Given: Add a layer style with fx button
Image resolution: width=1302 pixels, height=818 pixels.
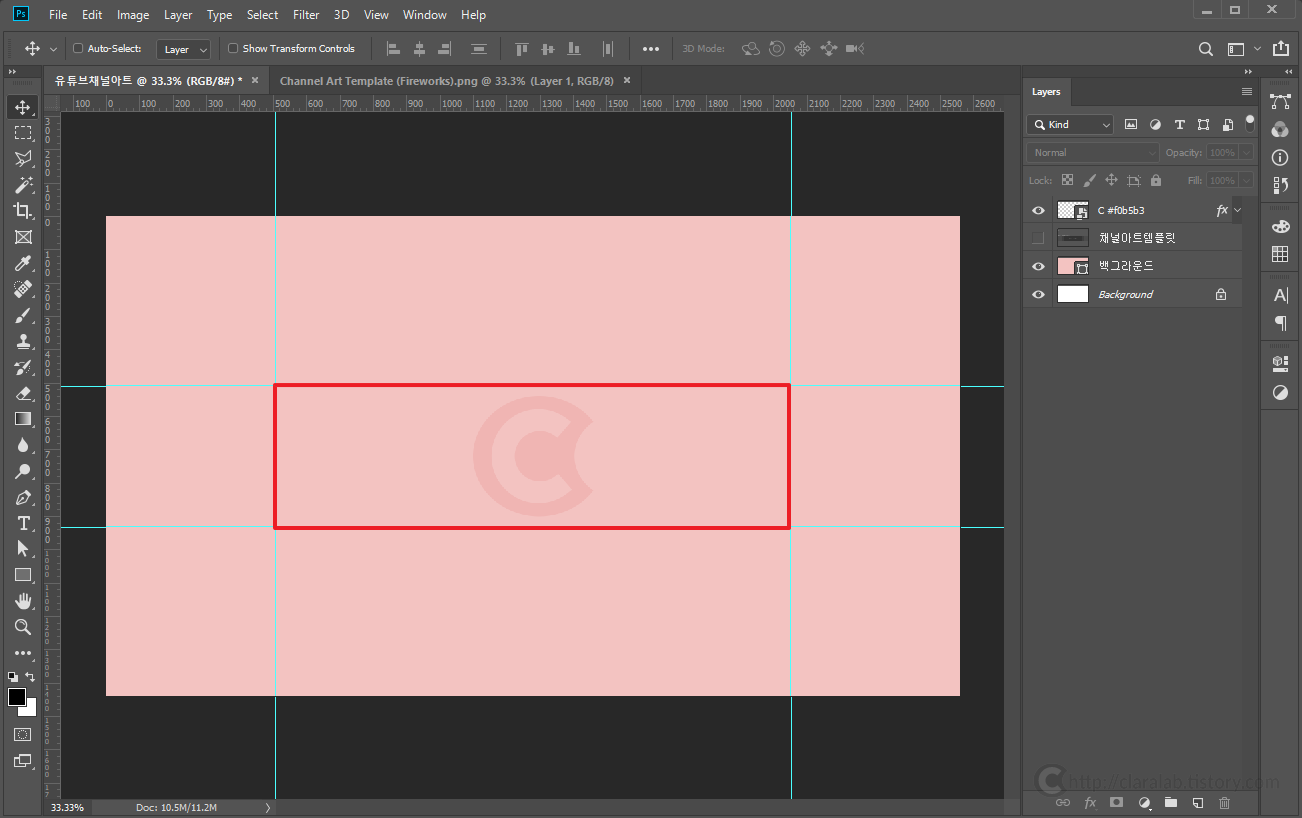Looking at the screenshot, I should point(1090,803).
